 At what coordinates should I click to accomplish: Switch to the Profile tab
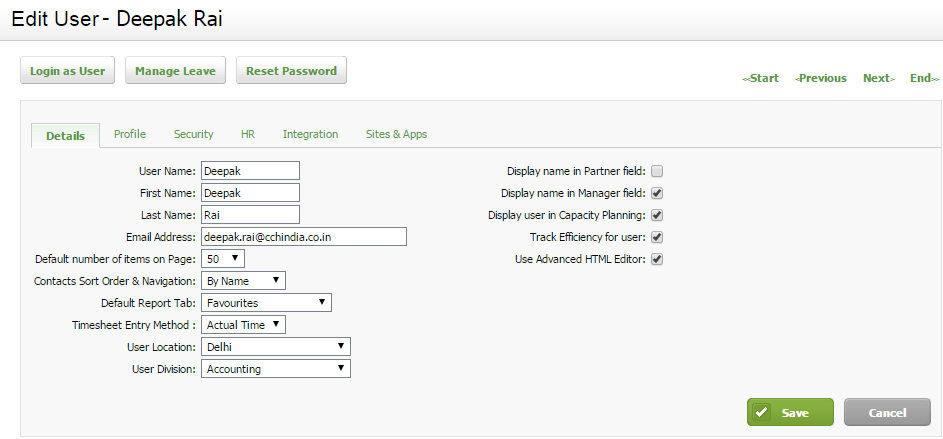(x=130, y=134)
